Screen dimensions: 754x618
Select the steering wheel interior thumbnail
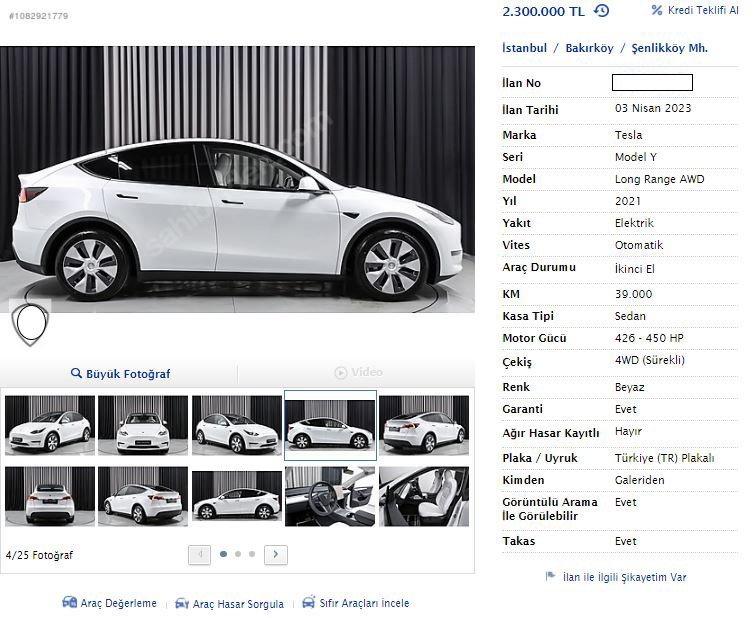pos(330,496)
